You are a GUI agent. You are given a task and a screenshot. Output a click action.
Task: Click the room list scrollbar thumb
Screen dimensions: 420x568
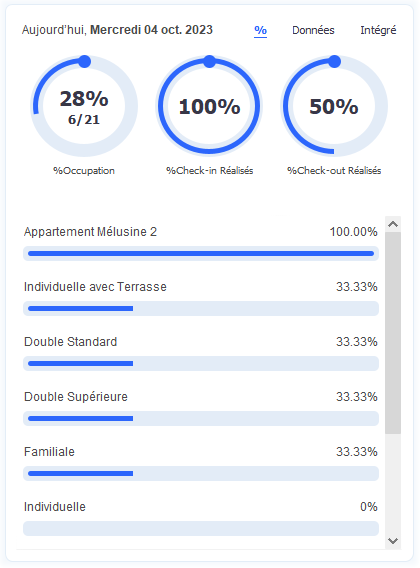[393, 333]
